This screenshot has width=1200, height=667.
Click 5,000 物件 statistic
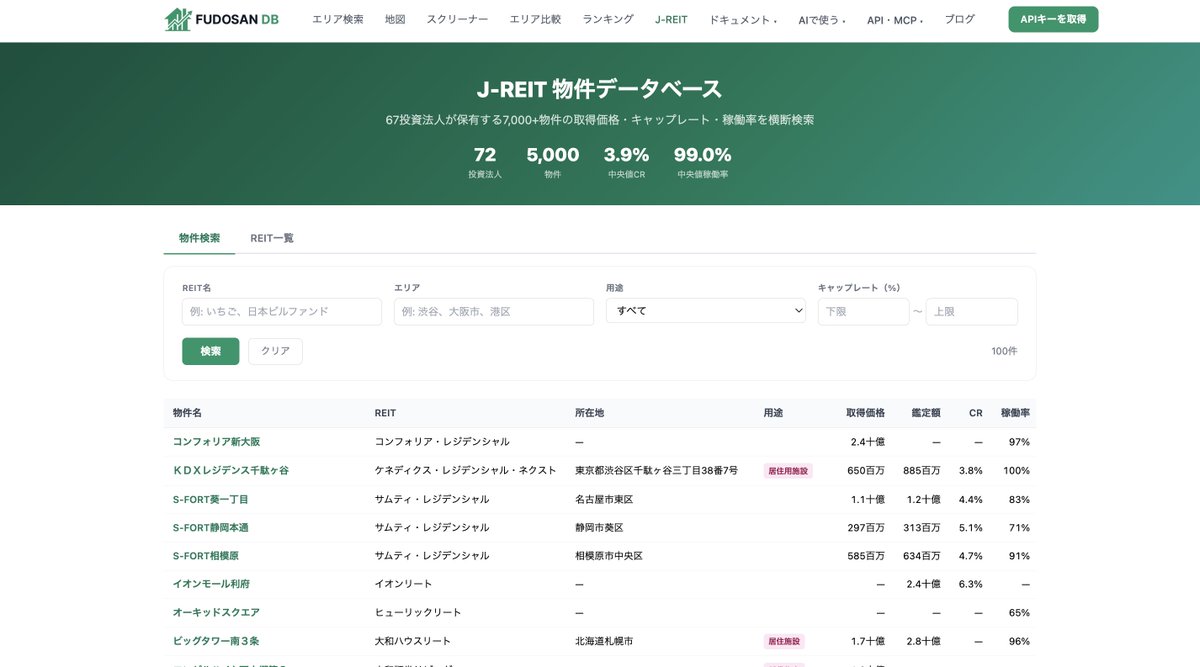(x=553, y=161)
